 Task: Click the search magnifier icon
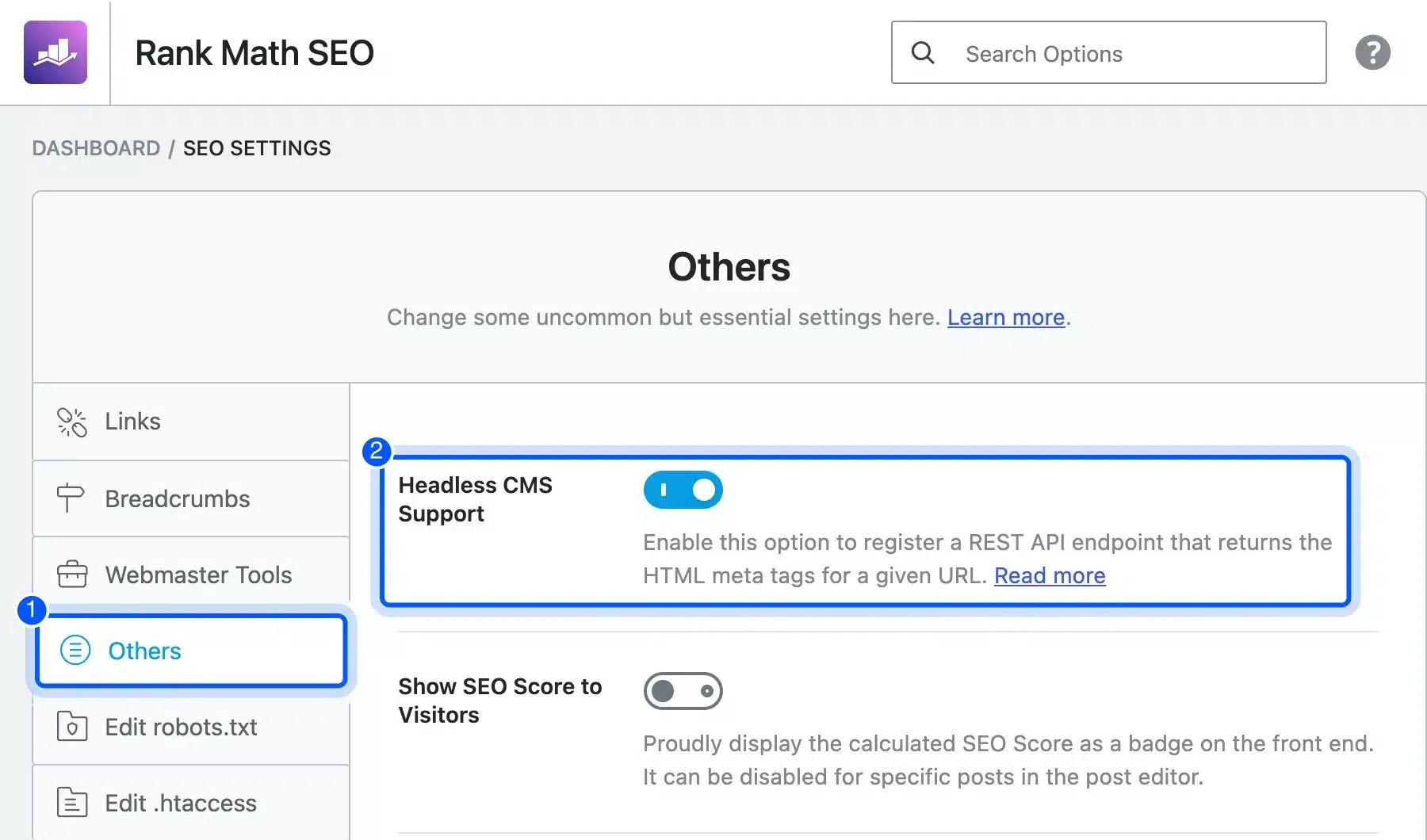pyautogui.click(x=923, y=53)
